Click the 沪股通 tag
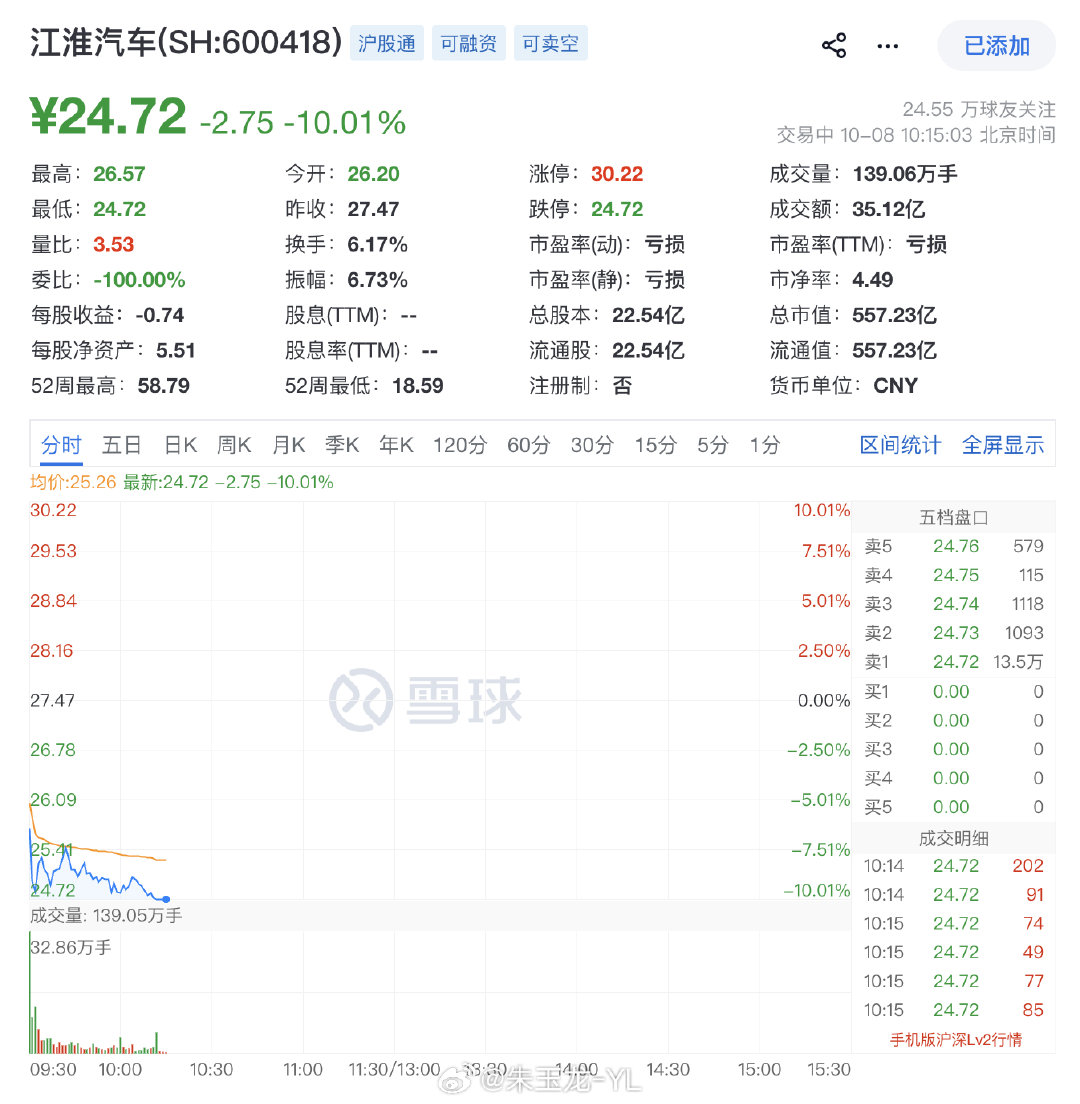The image size is (1080, 1104). [387, 44]
